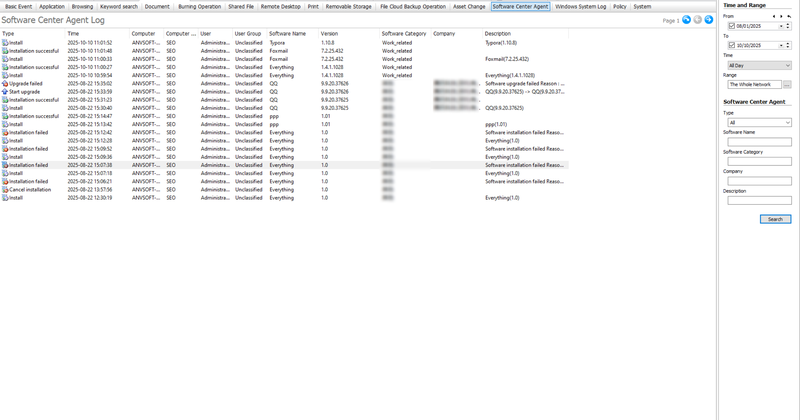Click the Company input field
The image size is (800, 420).
point(759,181)
